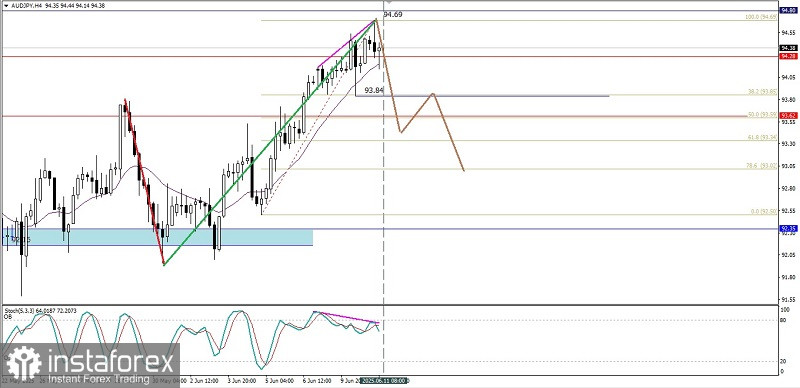The height and width of the screenshot is (388, 800).
Task: Click the 0.0 (92.50) Fibonacci base label
Action: [x=763, y=211]
